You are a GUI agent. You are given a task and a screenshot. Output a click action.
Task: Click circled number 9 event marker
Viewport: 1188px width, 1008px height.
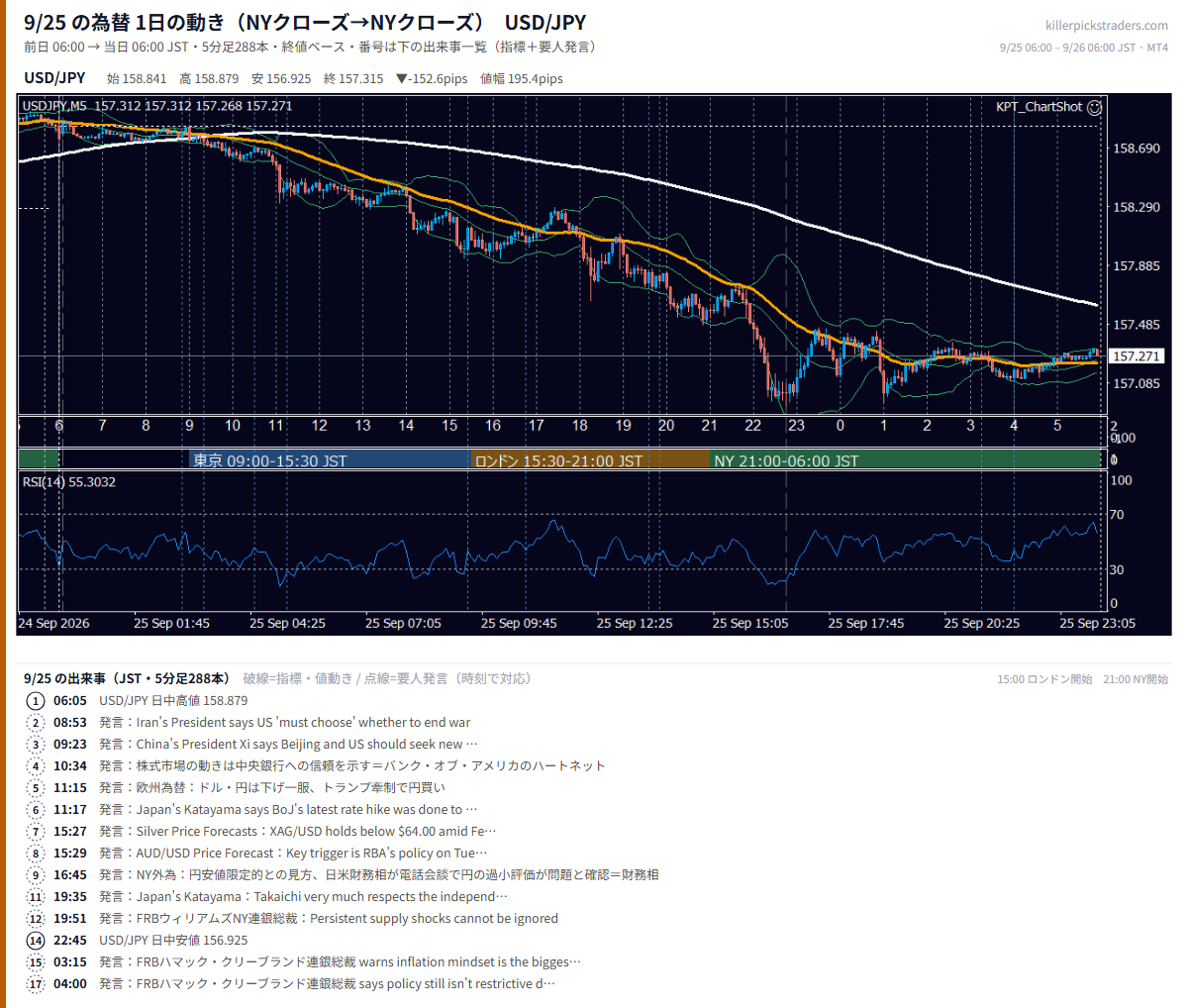[36, 875]
